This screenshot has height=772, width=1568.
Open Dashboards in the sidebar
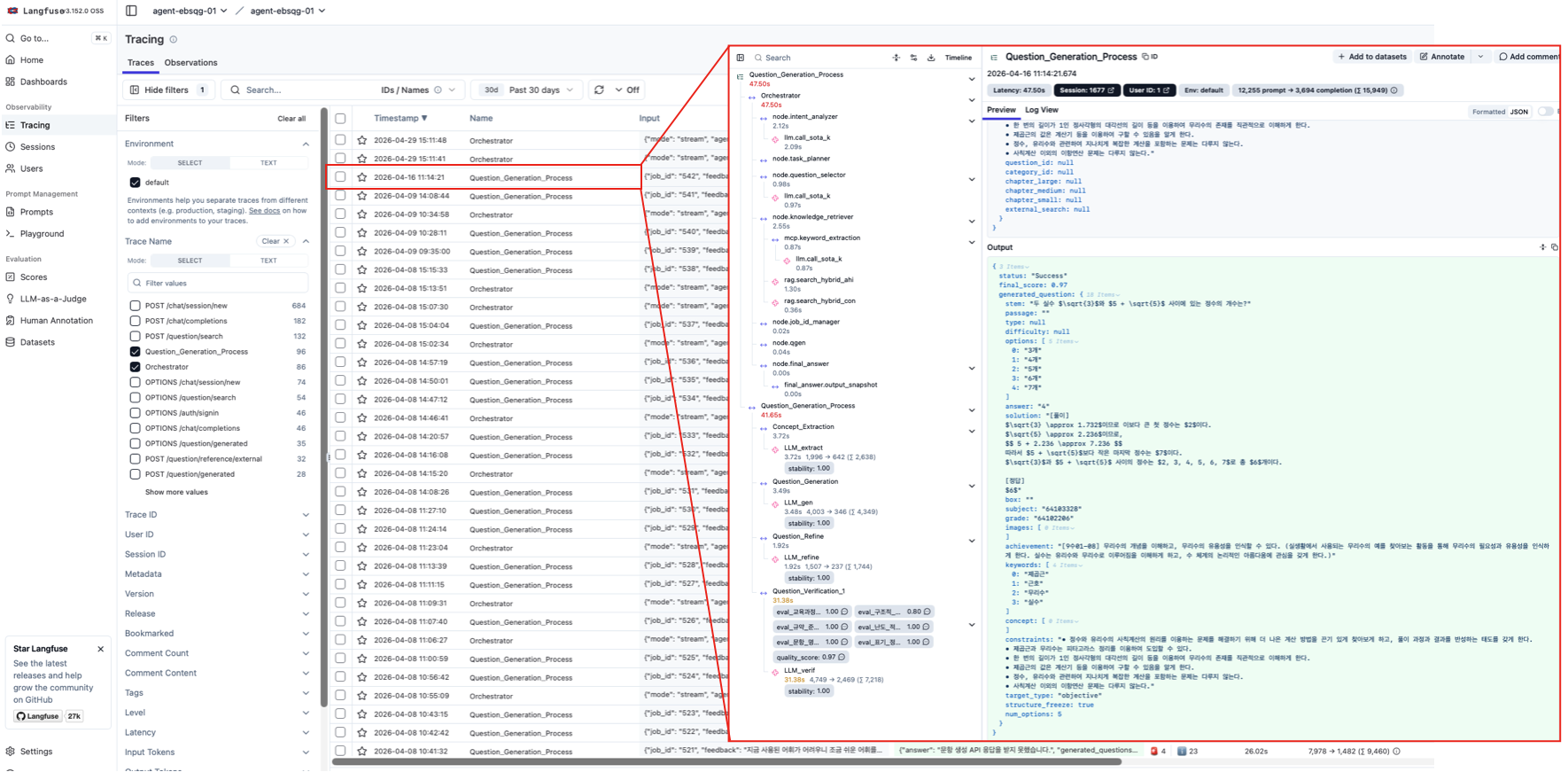43,82
